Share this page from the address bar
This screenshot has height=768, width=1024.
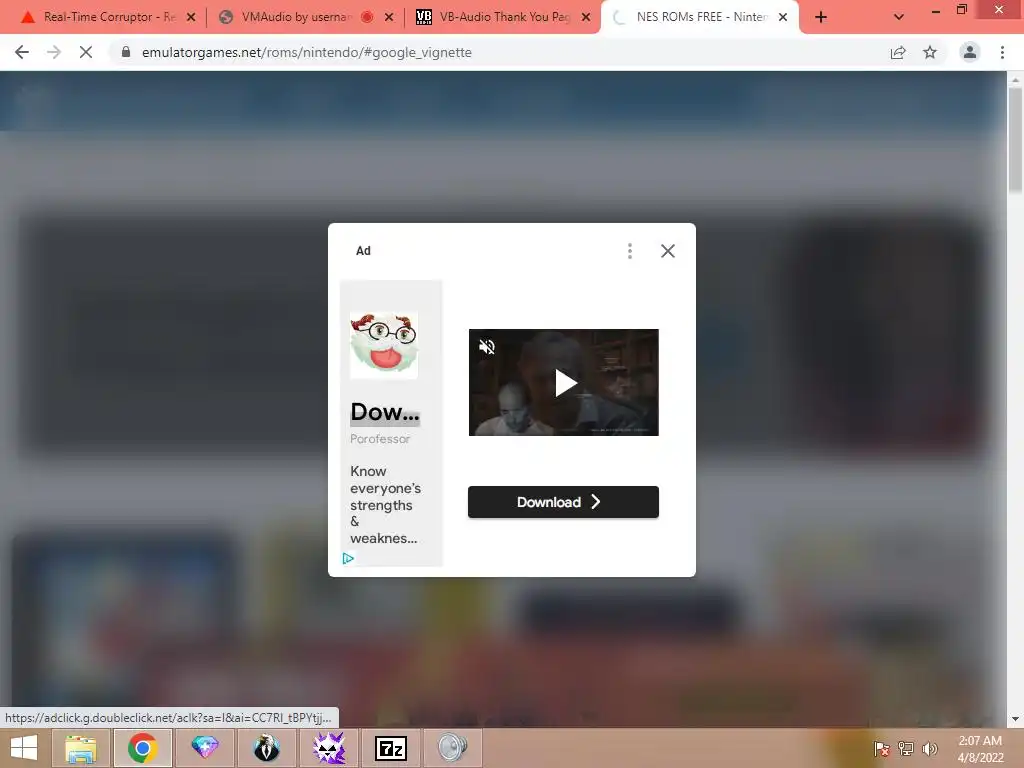(x=898, y=52)
